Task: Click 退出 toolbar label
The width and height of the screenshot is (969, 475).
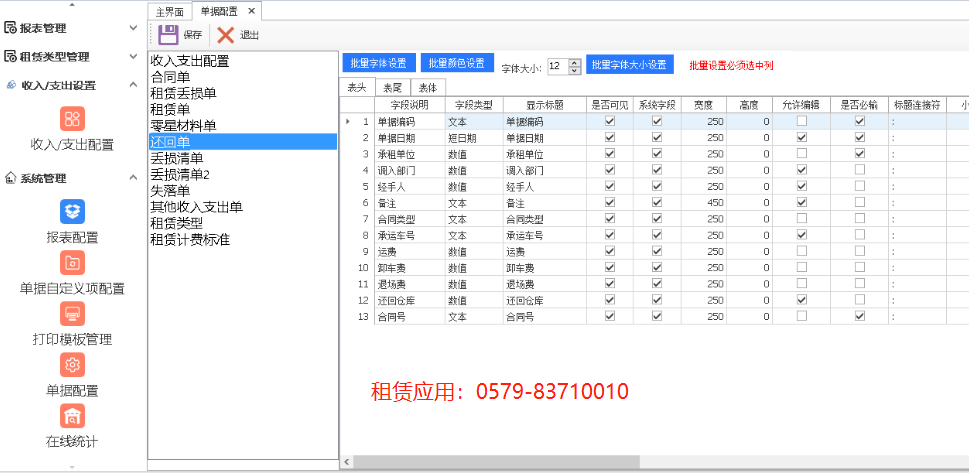Action: (250, 35)
